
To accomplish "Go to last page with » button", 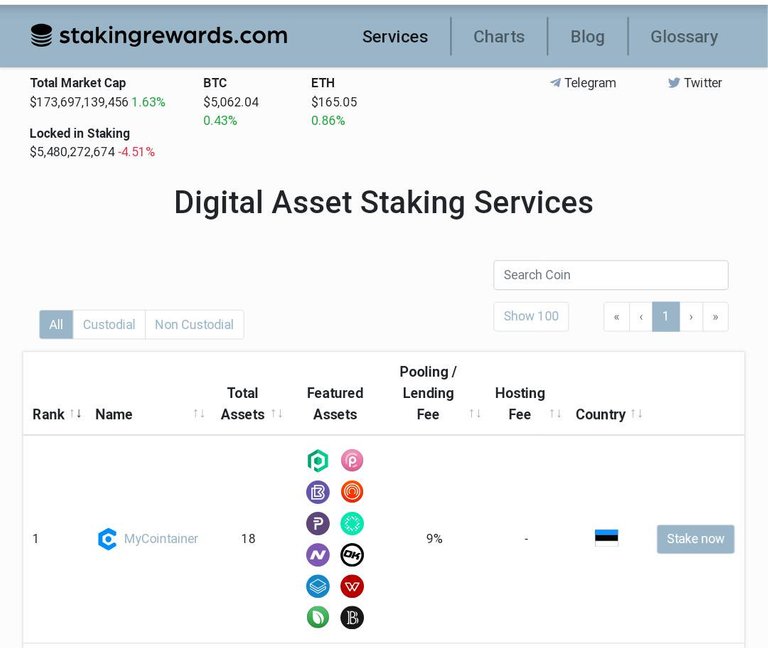I will tap(715, 317).
